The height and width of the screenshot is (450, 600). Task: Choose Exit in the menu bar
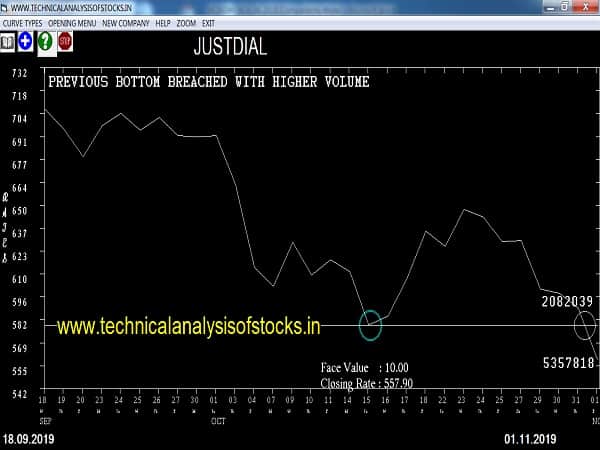point(209,22)
